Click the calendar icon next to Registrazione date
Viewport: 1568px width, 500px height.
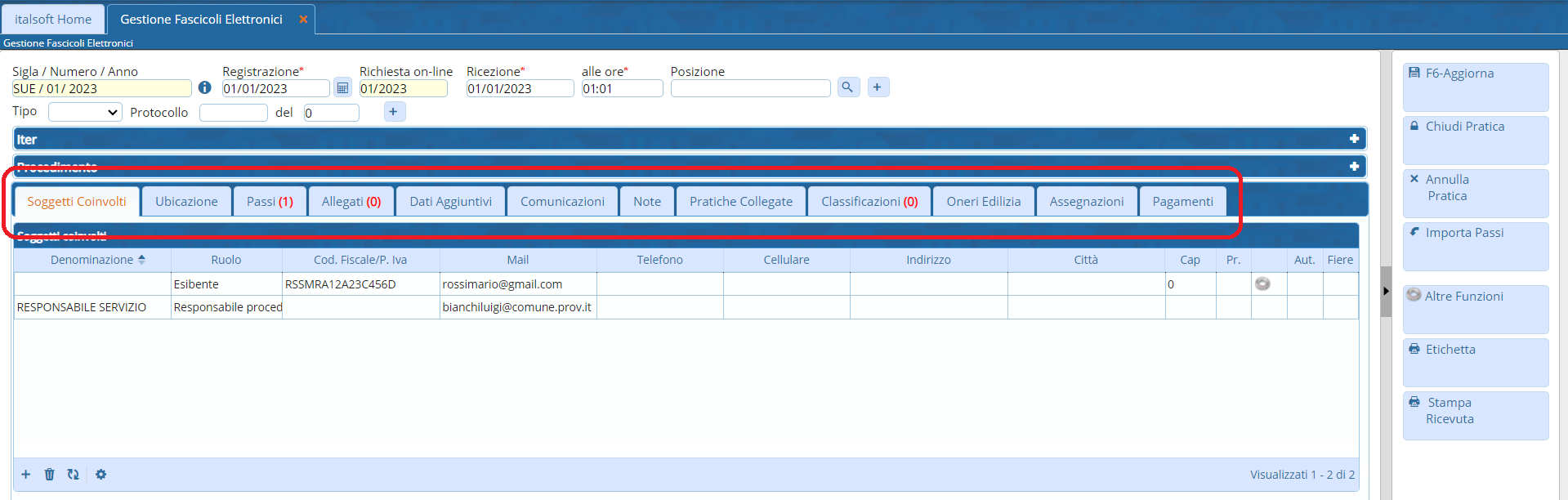342,88
